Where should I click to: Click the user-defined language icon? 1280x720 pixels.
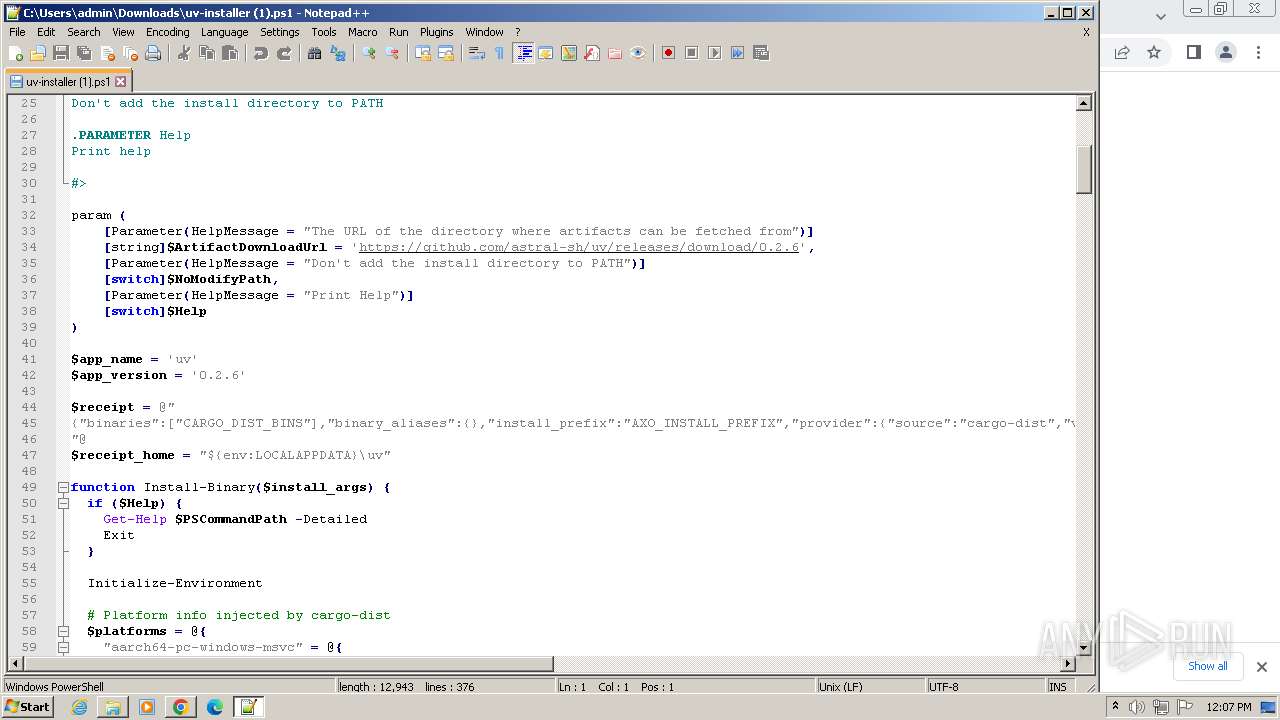(546, 53)
